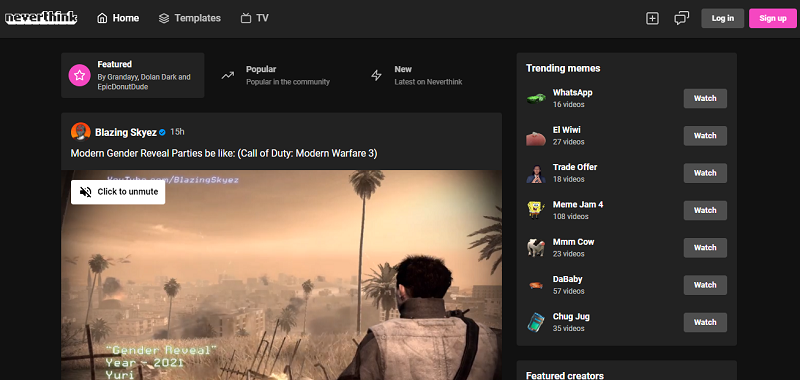Watch the Chug Jug meme videos
This screenshot has height=380, width=800.
(x=705, y=322)
